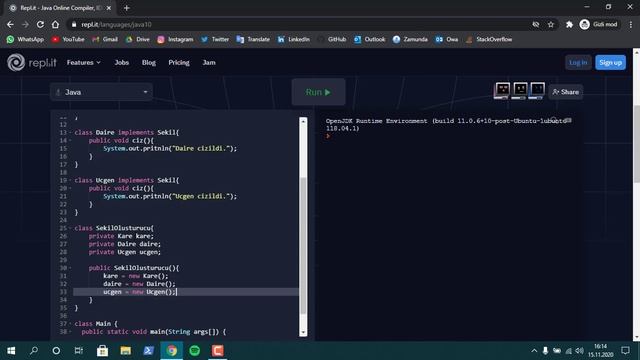Show hidden system tray icons
This screenshot has width=640, height=360.
(534, 351)
